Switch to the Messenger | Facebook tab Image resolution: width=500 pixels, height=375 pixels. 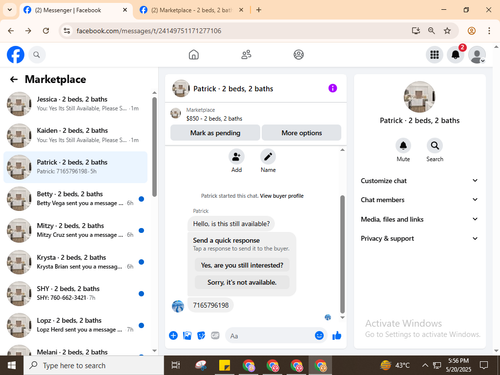(75, 10)
